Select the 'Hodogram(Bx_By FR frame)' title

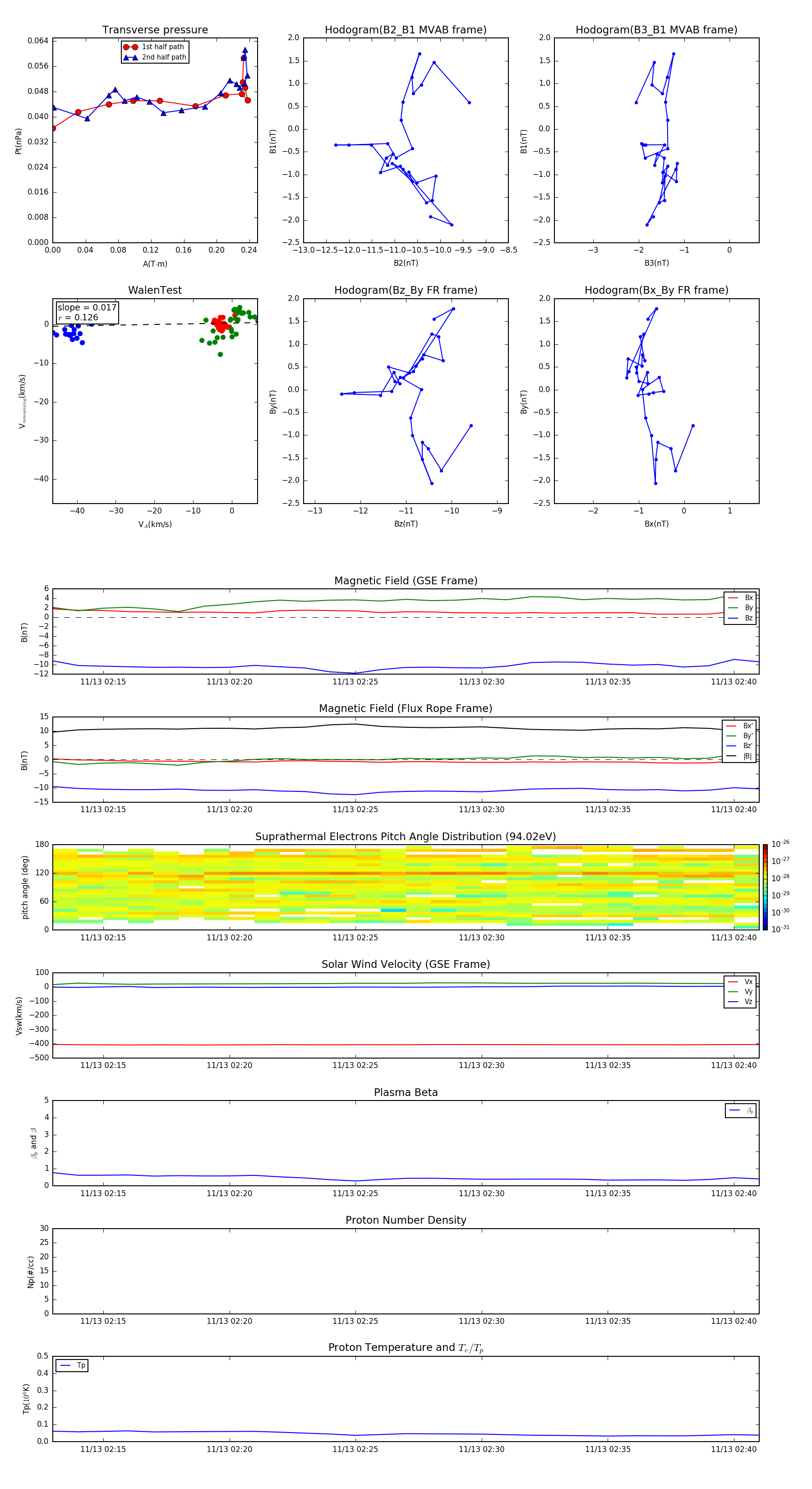[656, 290]
